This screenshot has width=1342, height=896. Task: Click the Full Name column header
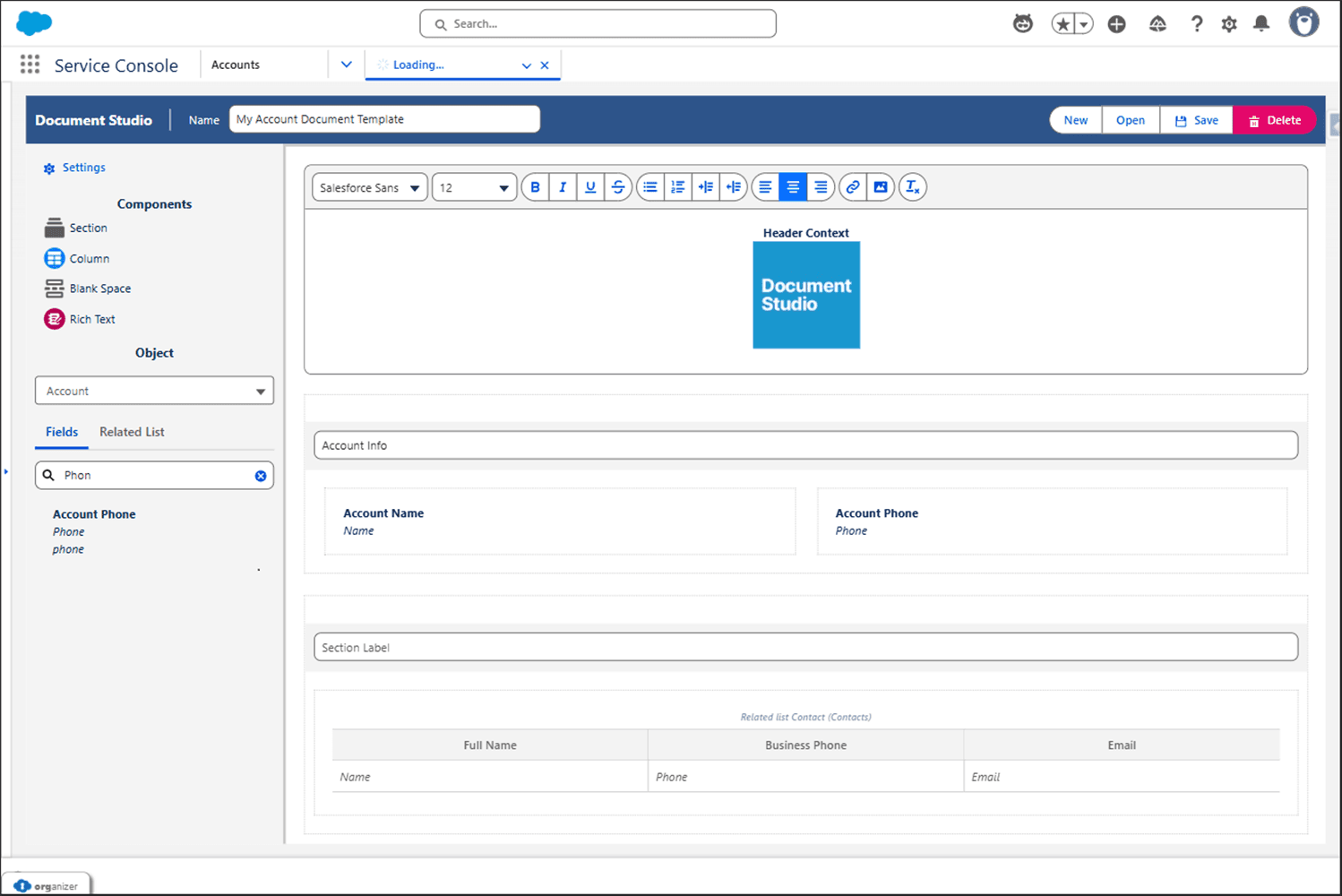click(x=490, y=745)
